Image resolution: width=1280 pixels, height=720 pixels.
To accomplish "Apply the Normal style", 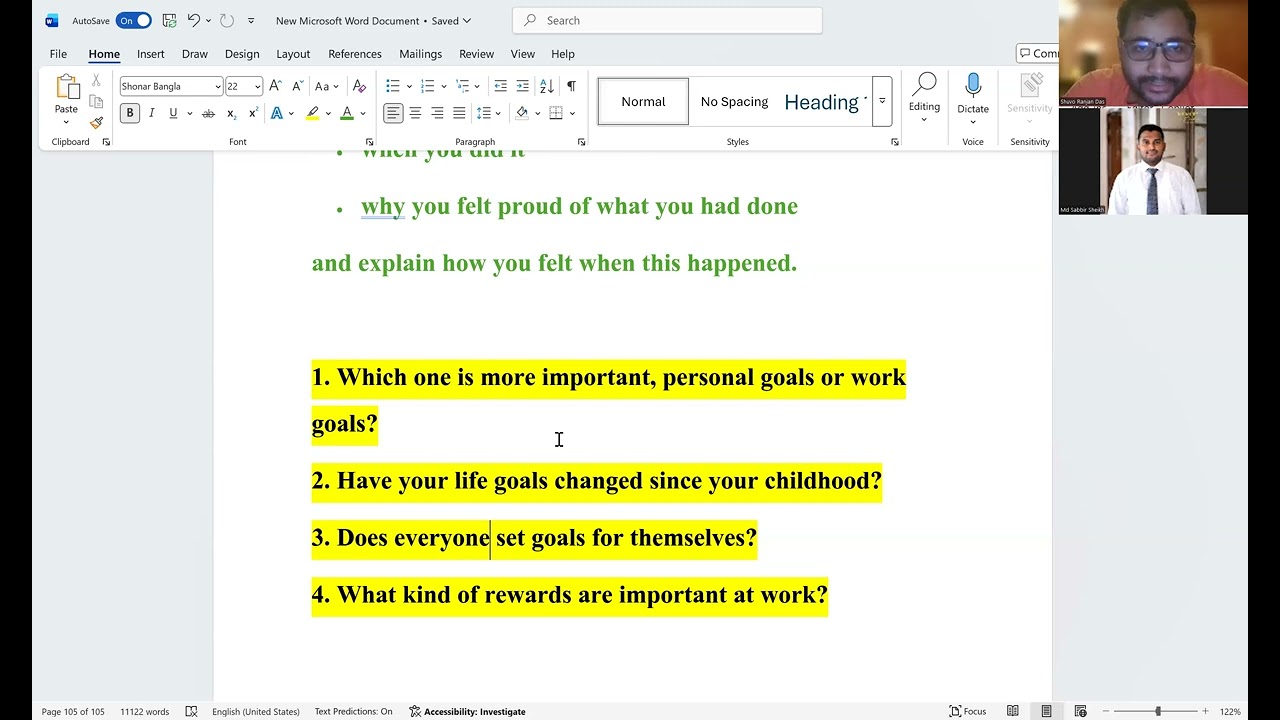I will coord(643,102).
